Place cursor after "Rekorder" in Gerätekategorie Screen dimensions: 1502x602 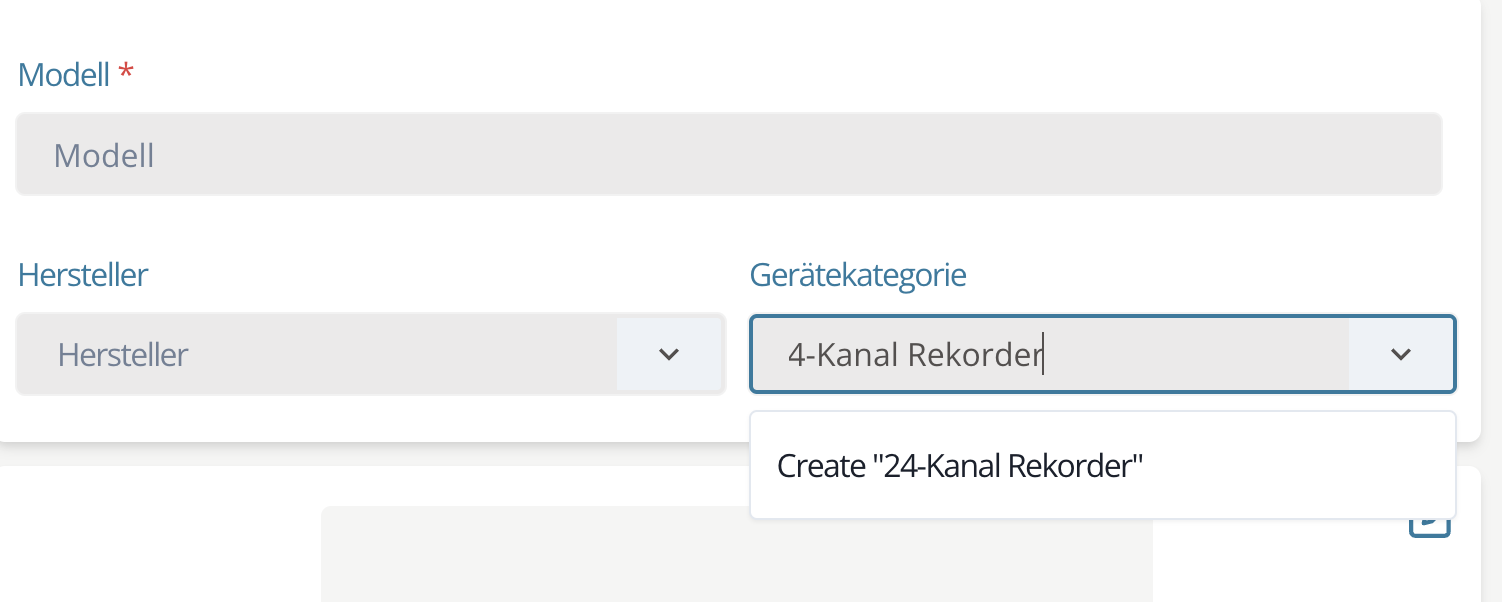pyautogui.click(x=1043, y=354)
